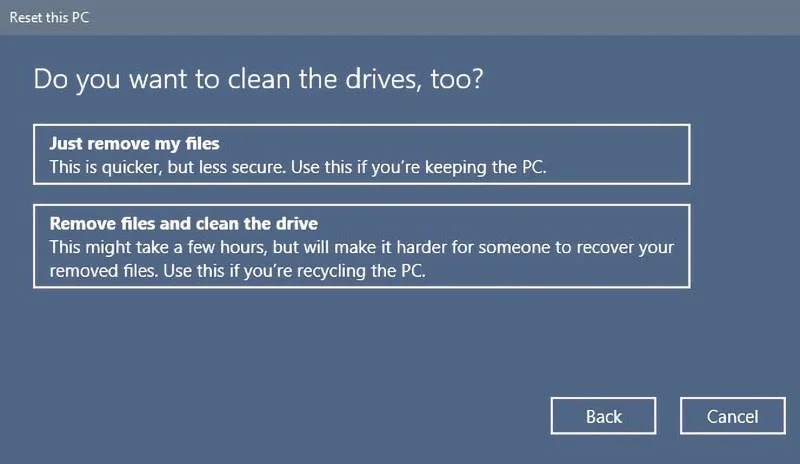
Task: Choose the 'Just remove my files' option
Action: point(362,154)
